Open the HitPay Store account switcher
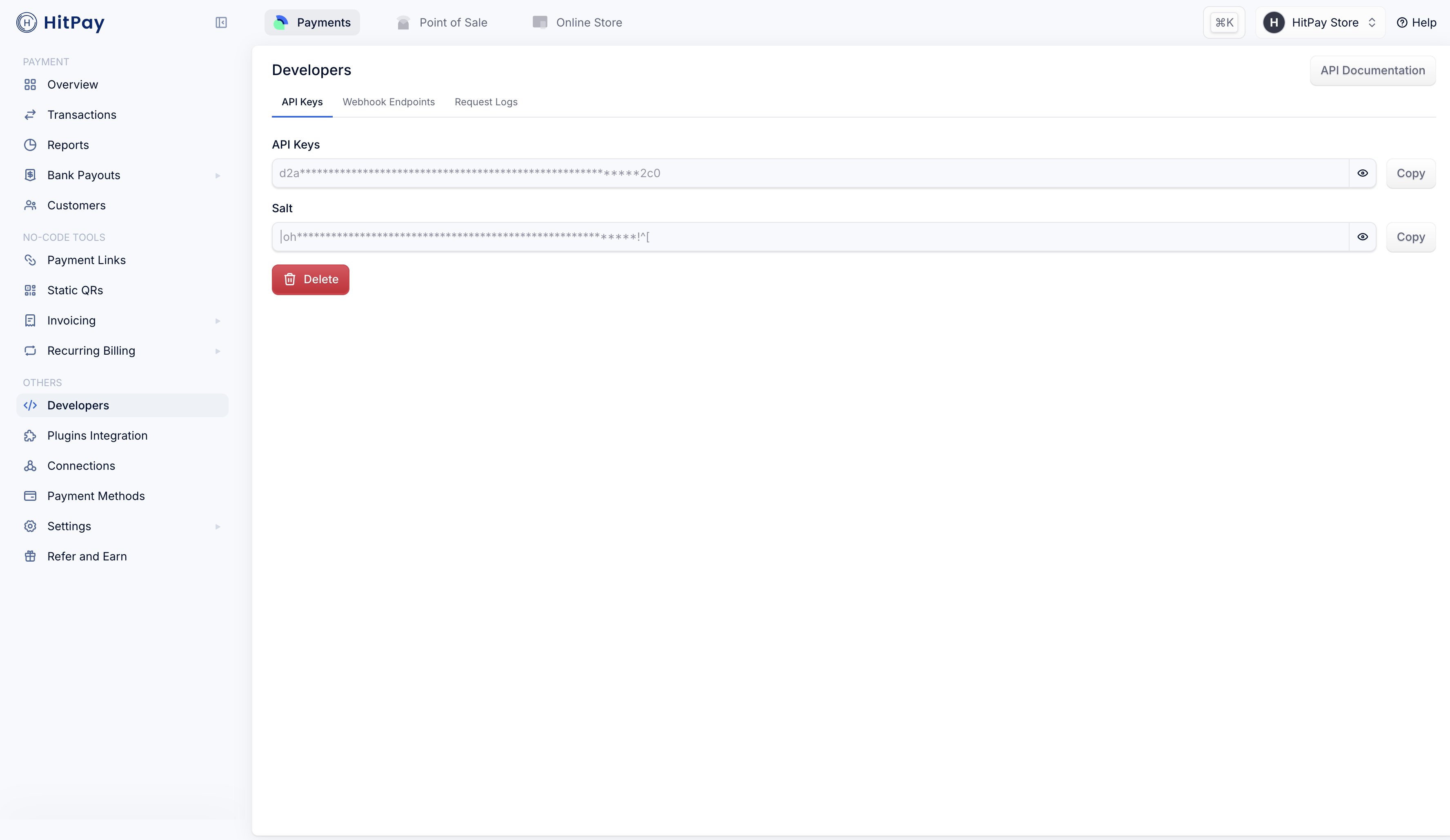Viewport: 1450px width, 840px height. coord(1320,22)
